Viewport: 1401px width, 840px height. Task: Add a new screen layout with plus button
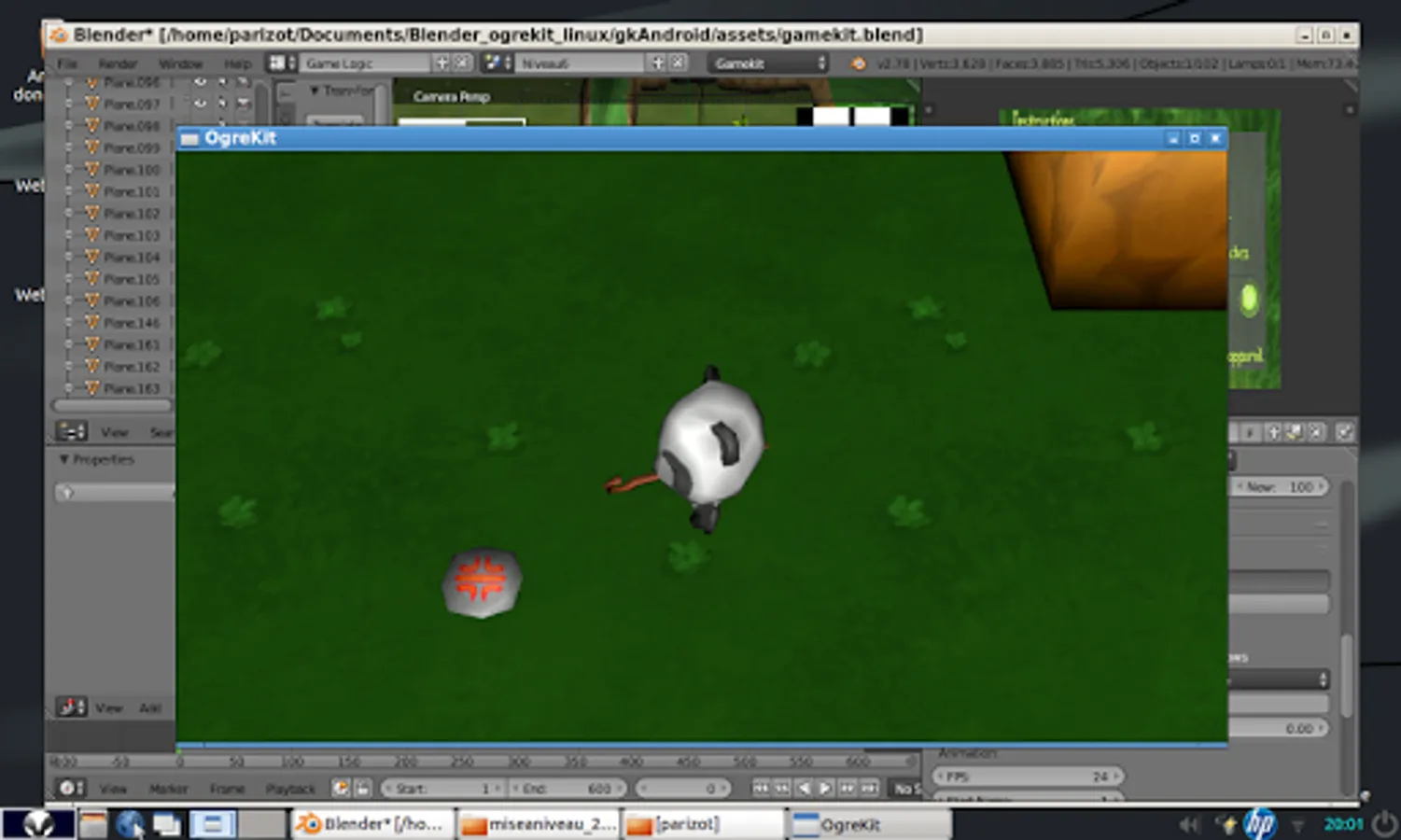click(442, 63)
